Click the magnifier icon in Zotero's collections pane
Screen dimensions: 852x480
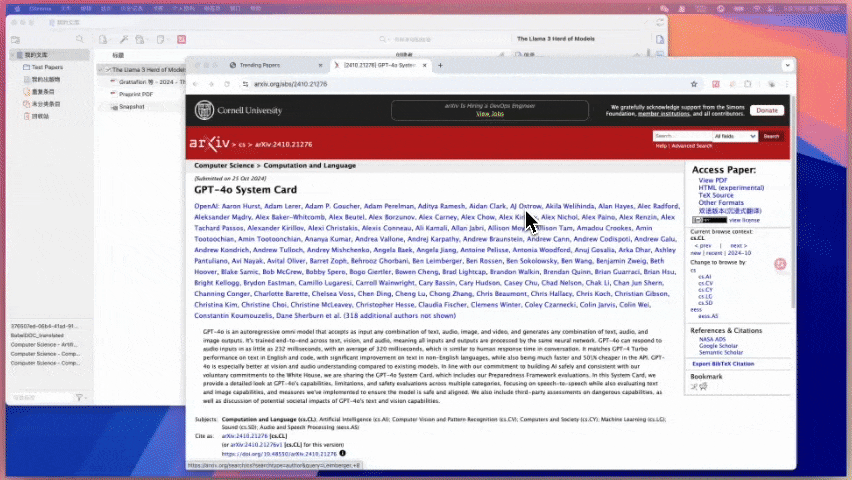click(80, 39)
